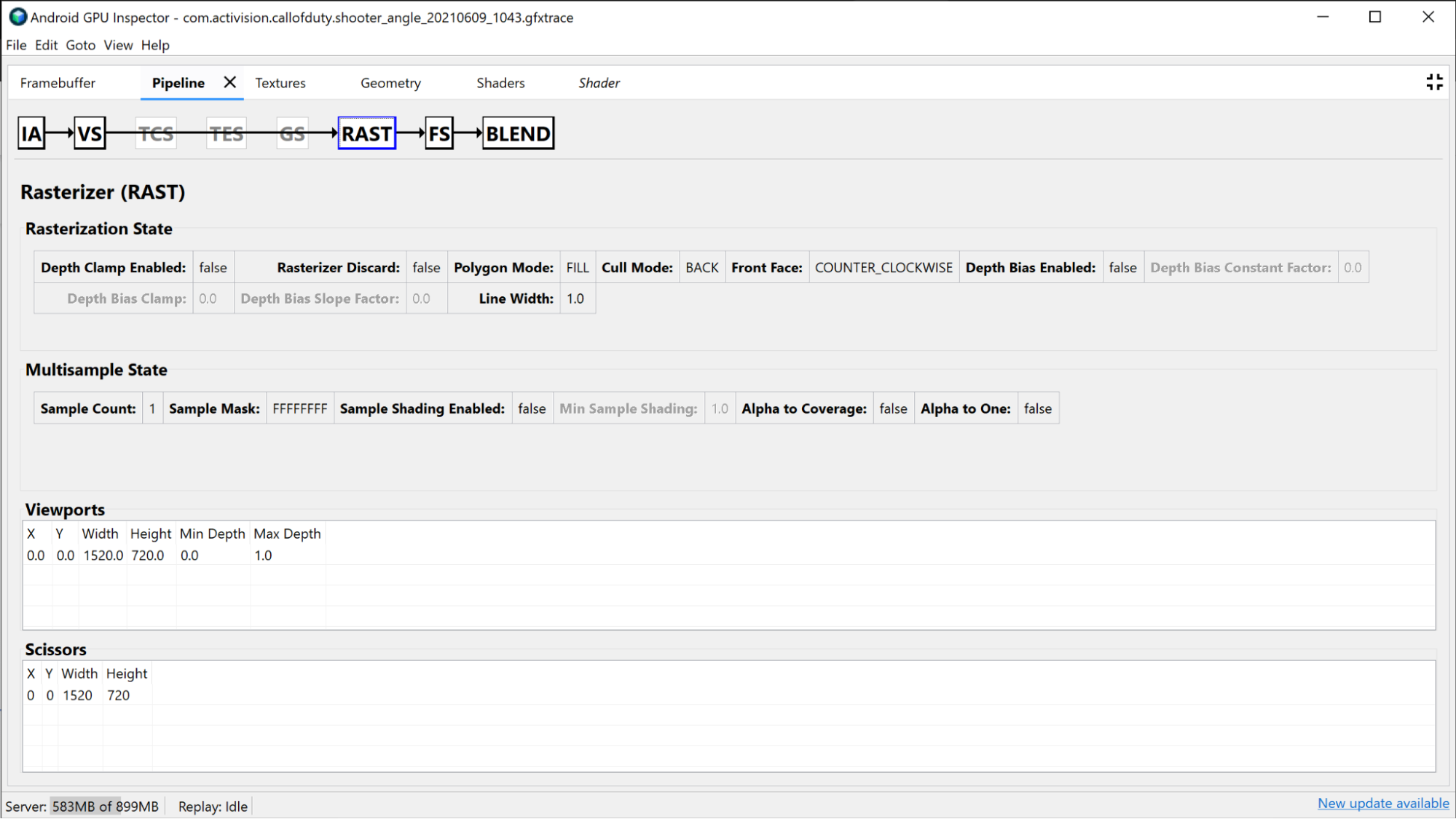This screenshot has width=1456, height=819.
Task: Switch to the Framebuffer tab
Action: [x=57, y=83]
